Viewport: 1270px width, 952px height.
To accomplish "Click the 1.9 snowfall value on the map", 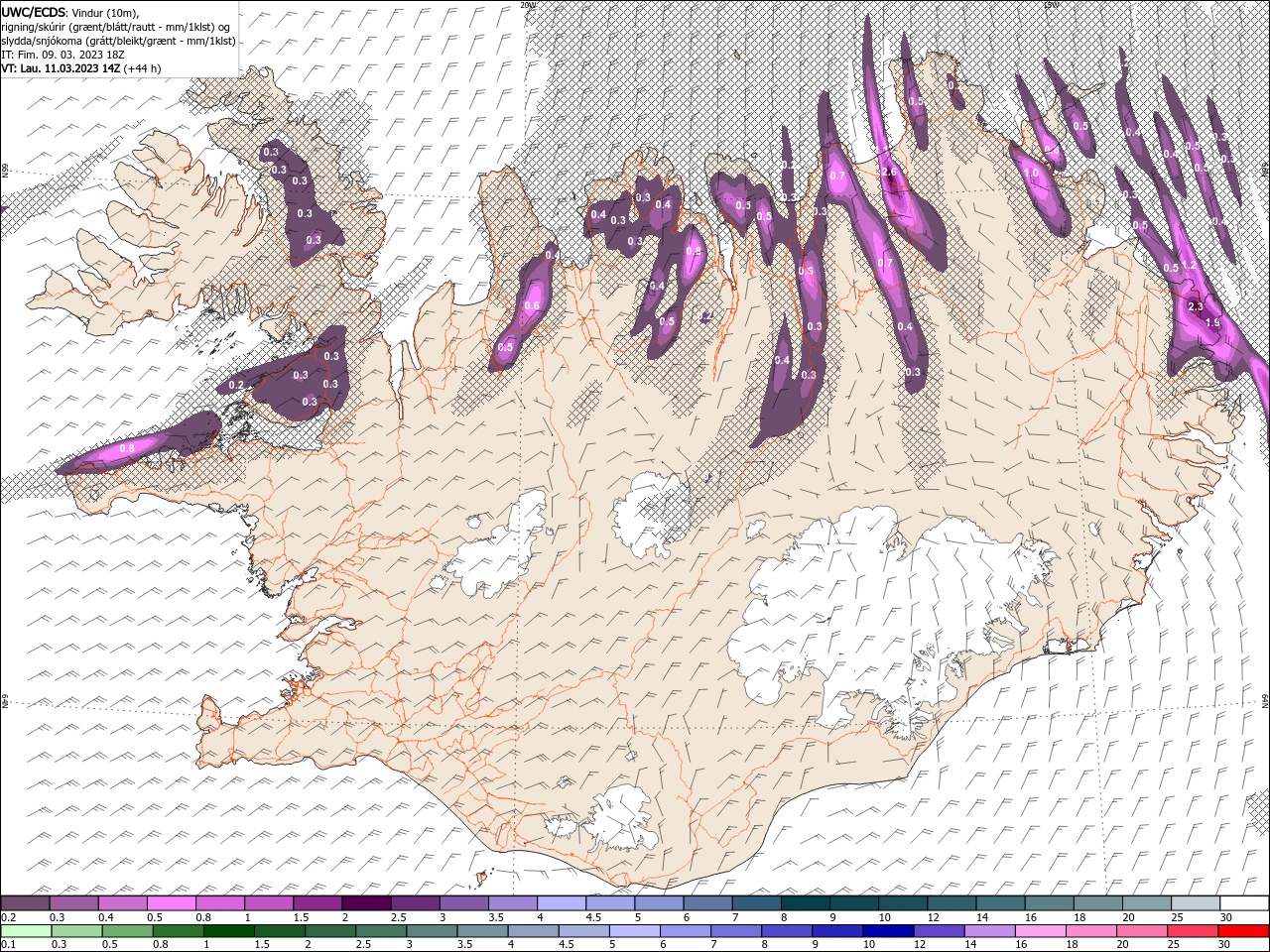I will [x=1211, y=323].
